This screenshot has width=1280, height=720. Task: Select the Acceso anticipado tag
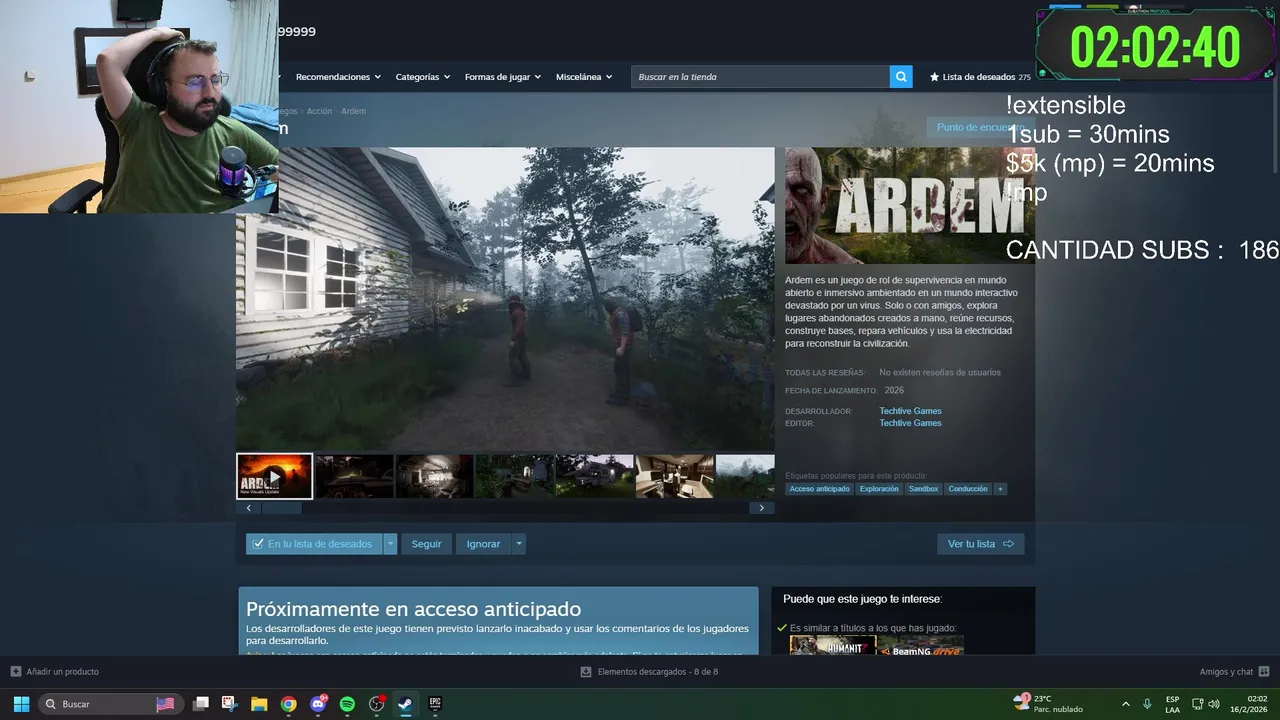point(819,489)
